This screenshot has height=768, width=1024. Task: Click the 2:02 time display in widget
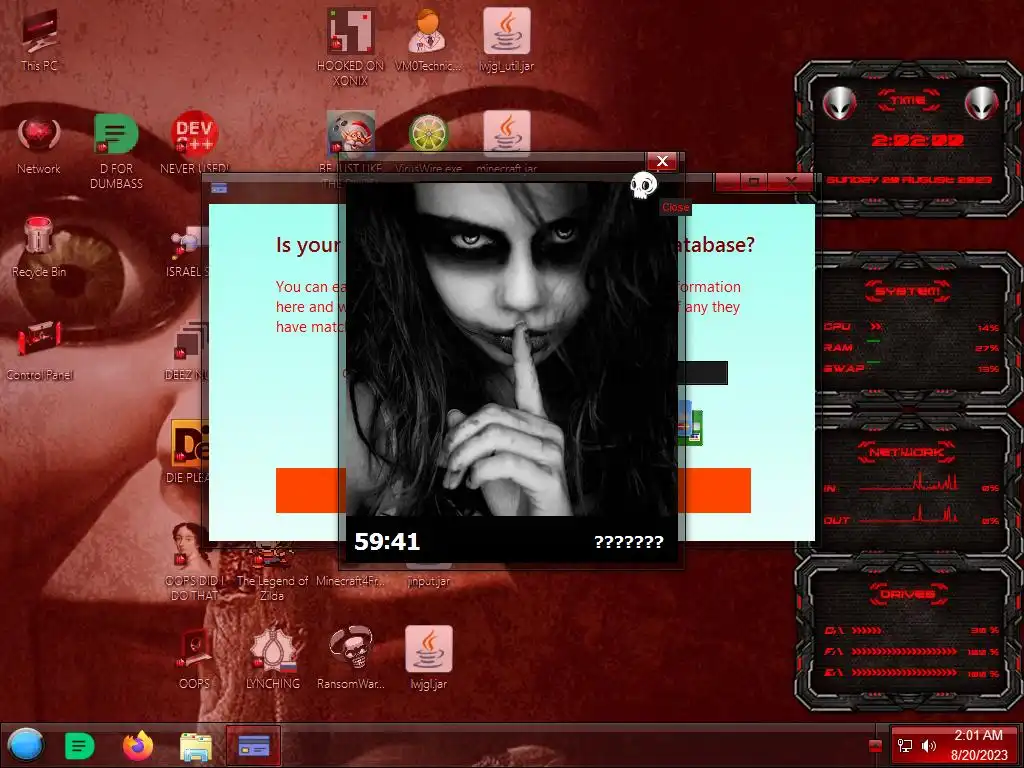(918, 140)
